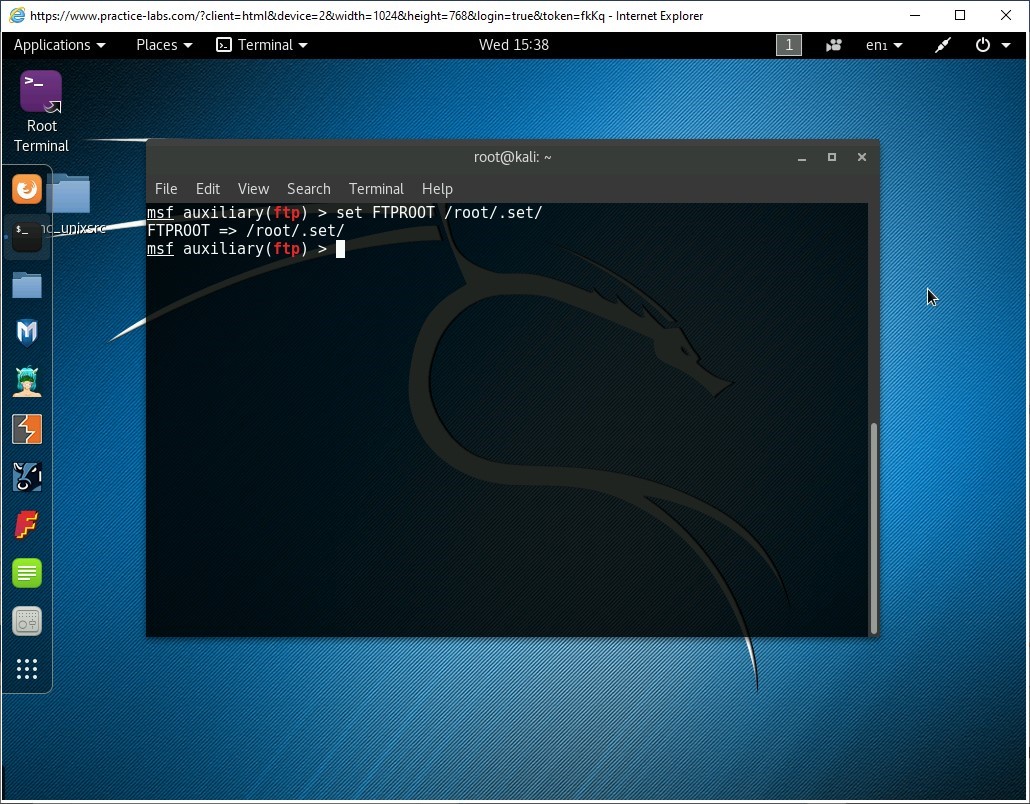
Task: Open the Root Terminal desktop shortcut
Action: click(41, 111)
